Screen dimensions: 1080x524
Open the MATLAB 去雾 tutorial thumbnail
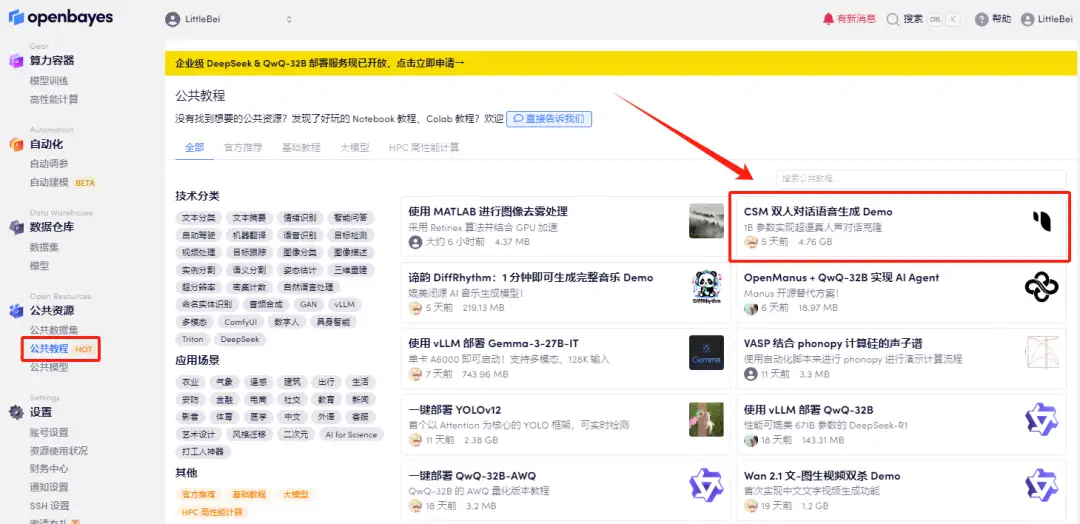[706, 220]
